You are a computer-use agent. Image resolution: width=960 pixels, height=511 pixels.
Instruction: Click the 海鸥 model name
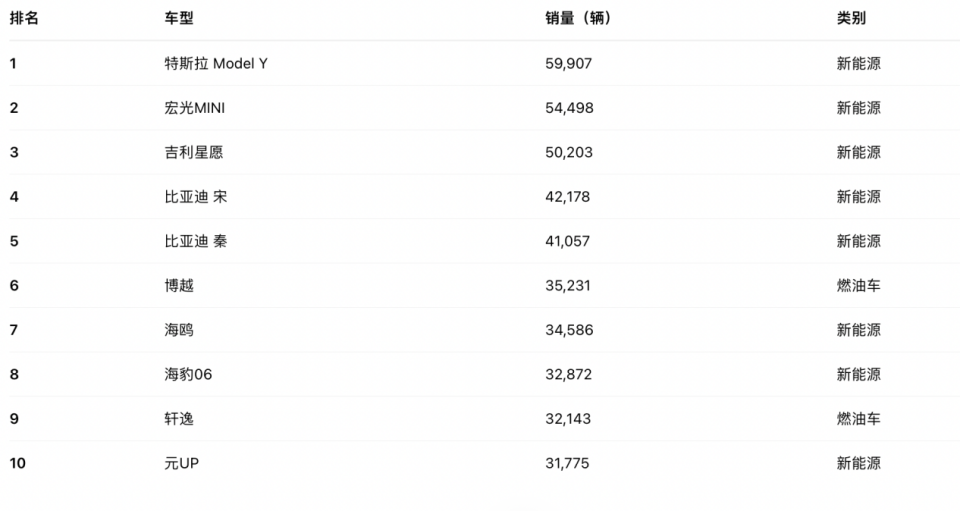click(179, 330)
